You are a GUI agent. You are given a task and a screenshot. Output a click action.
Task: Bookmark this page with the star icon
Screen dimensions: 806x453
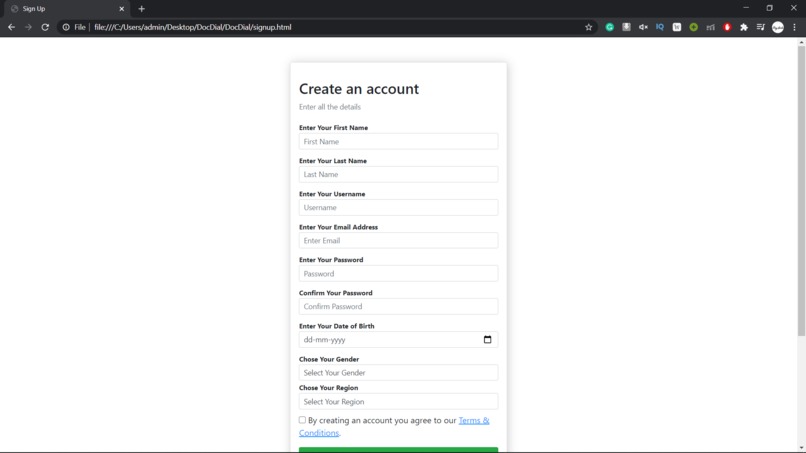(x=589, y=27)
